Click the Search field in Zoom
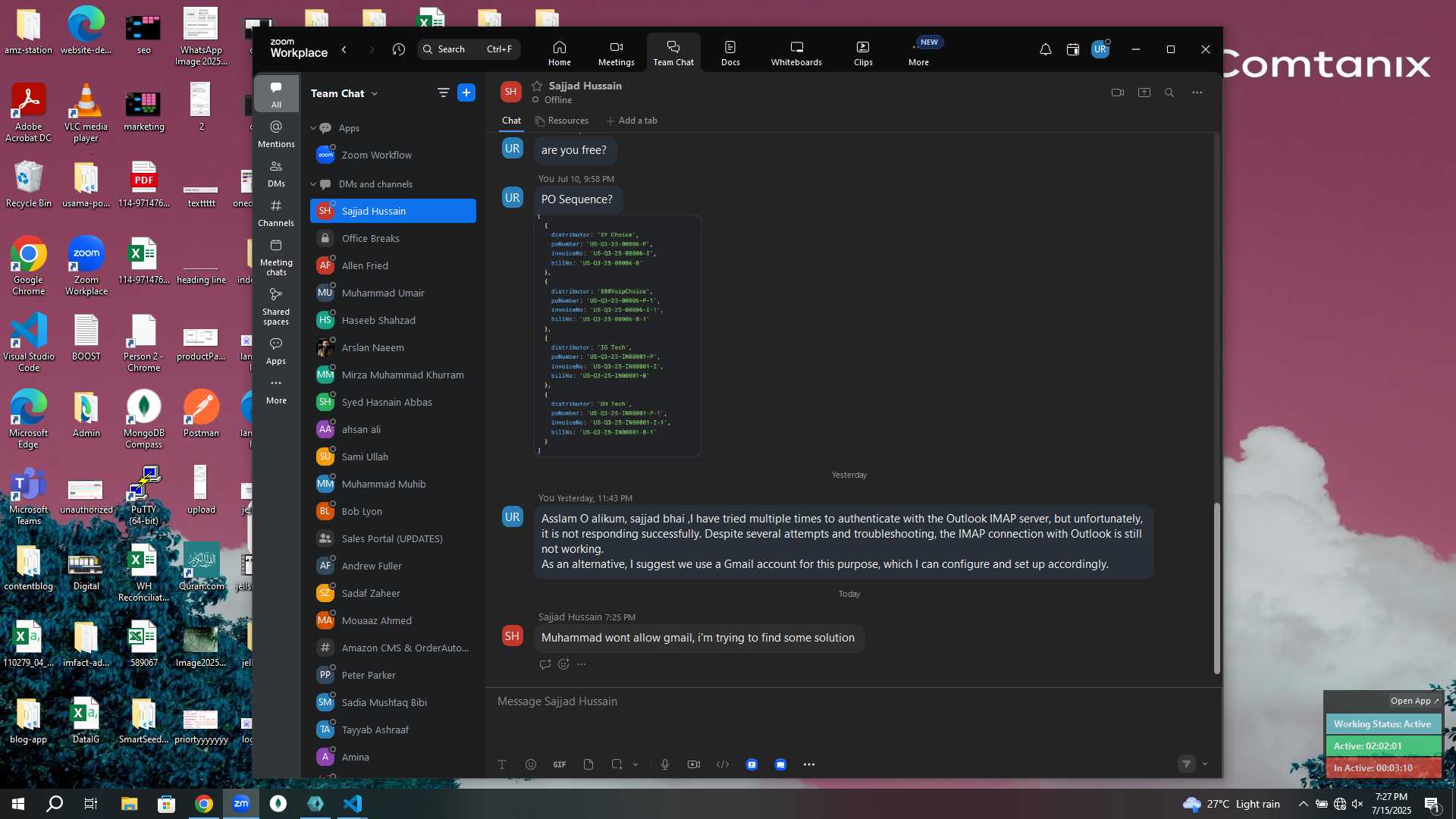 click(469, 49)
